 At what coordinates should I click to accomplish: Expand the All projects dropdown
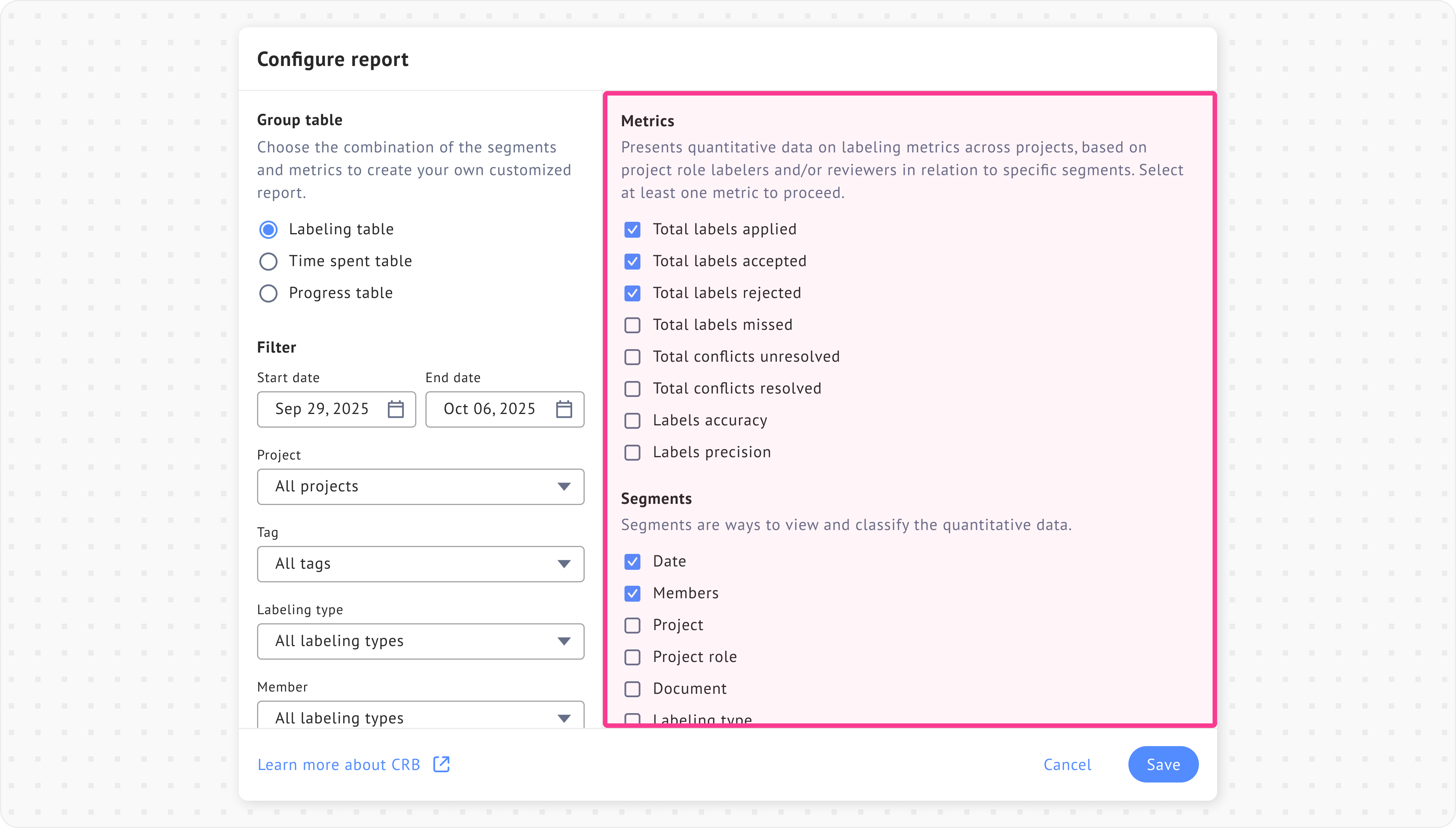coord(420,487)
